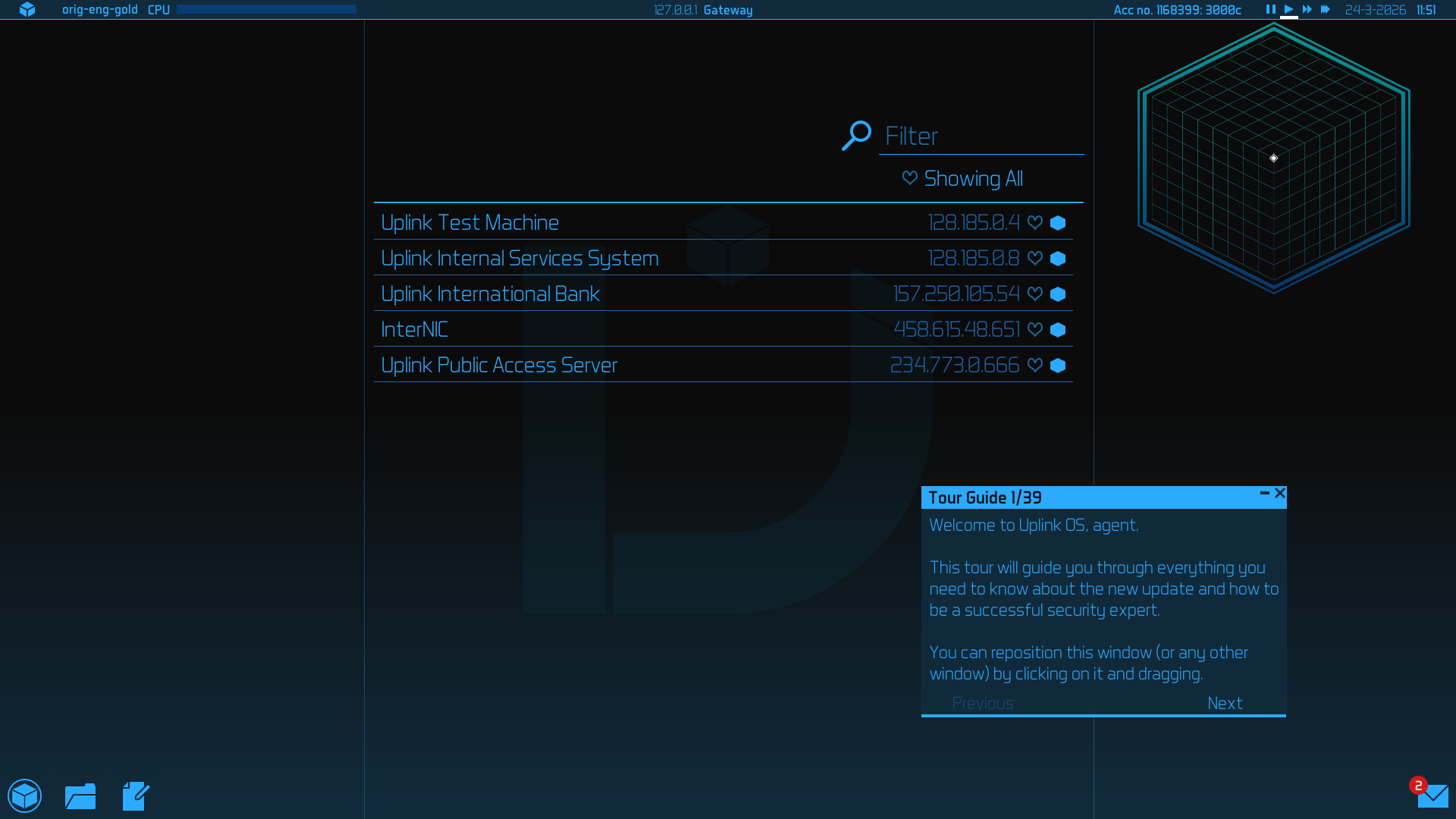Favourite Uplink International Bank with heart
The image size is (1456, 819).
click(x=1035, y=293)
